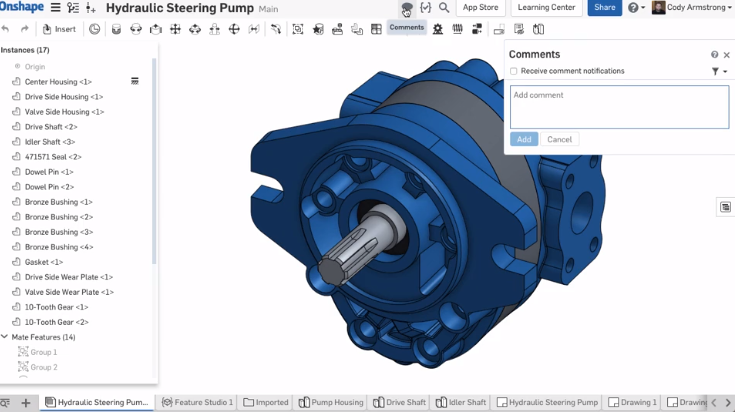
Task: Click the undo arrow icon
Action: (x=6, y=29)
